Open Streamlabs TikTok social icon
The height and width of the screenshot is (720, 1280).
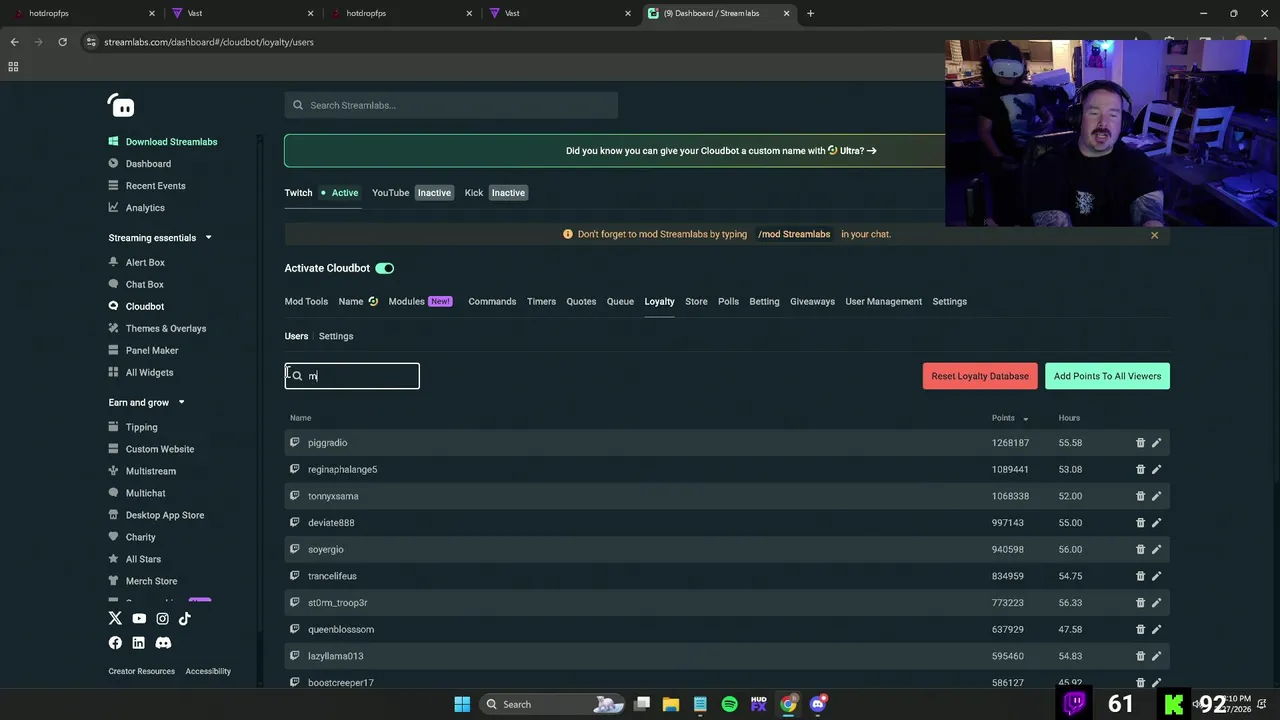point(185,618)
